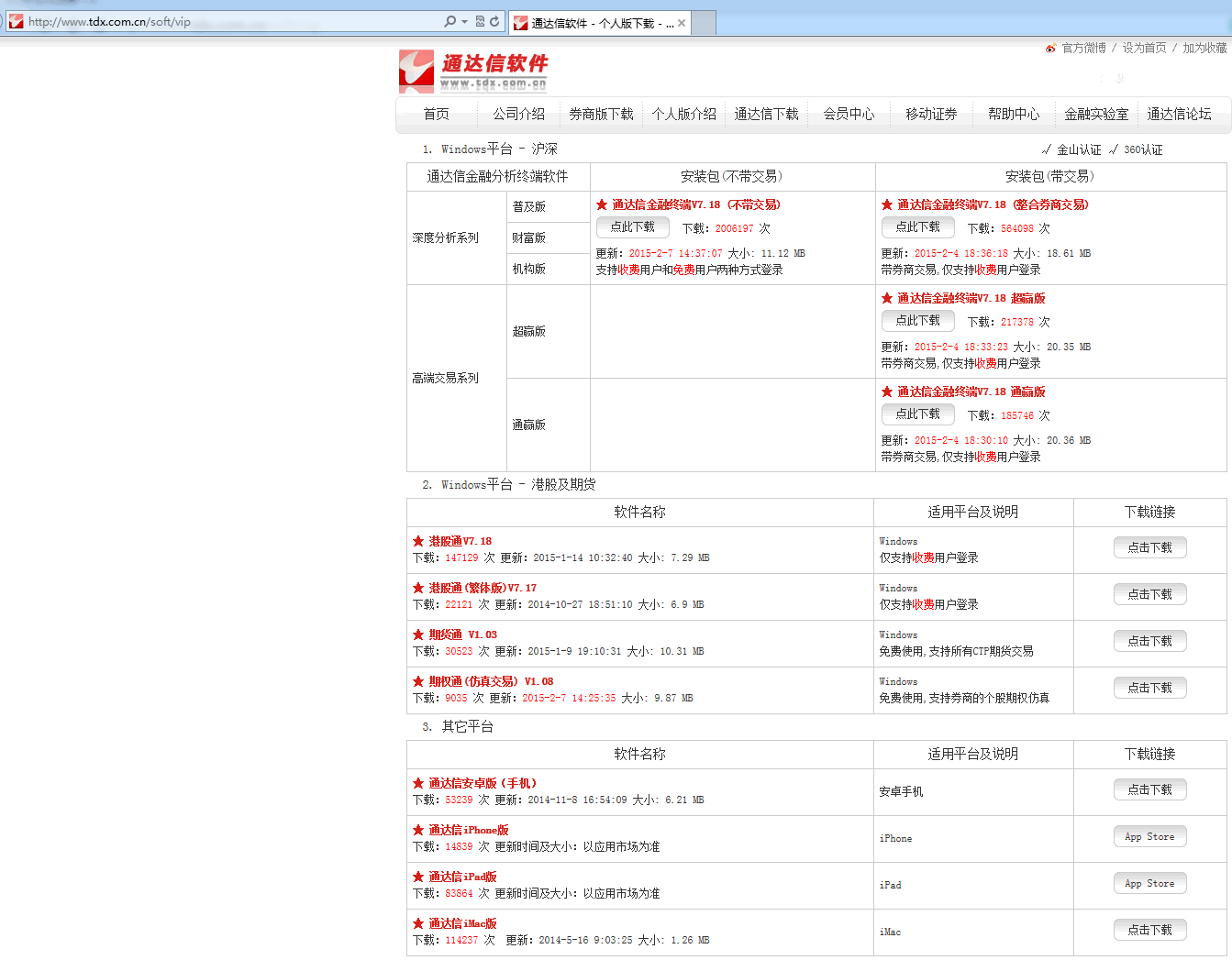Click 通达信金融终端V7.18 超赢版 title link
Viewport: 1232px width, 960px height.
[x=971, y=298]
